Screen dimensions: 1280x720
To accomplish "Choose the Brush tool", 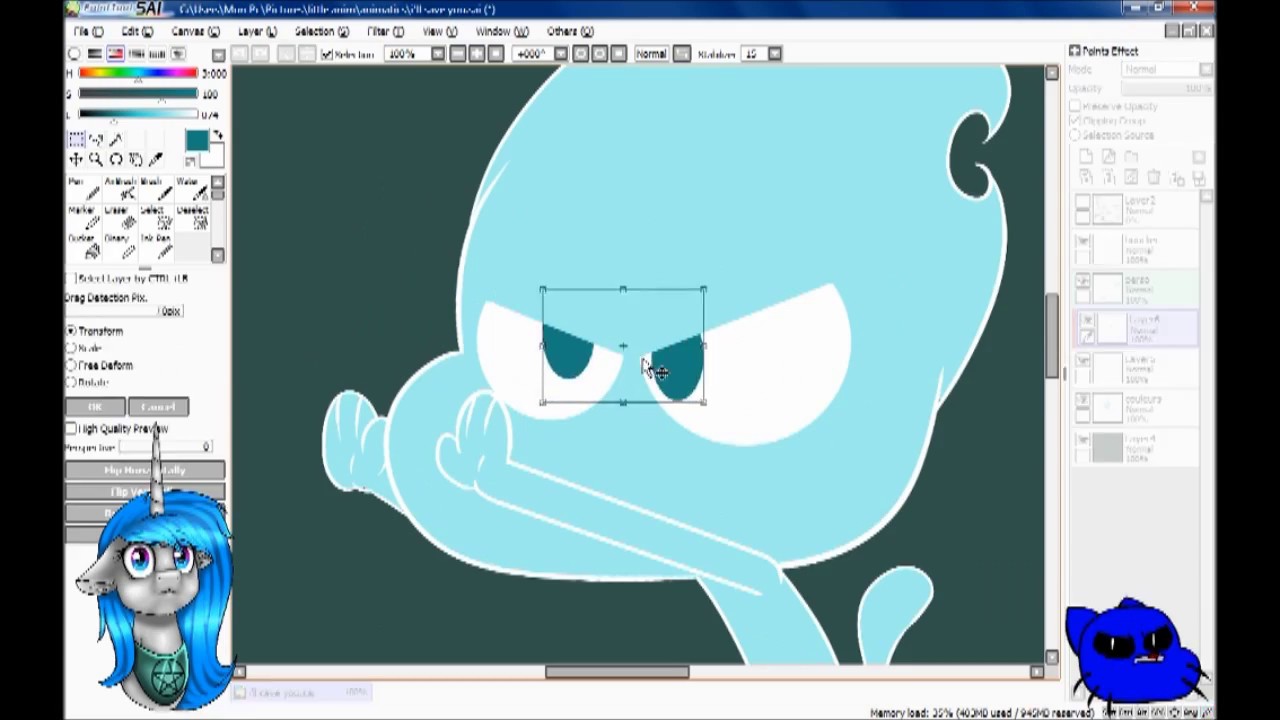I will [x=155, y=189].
